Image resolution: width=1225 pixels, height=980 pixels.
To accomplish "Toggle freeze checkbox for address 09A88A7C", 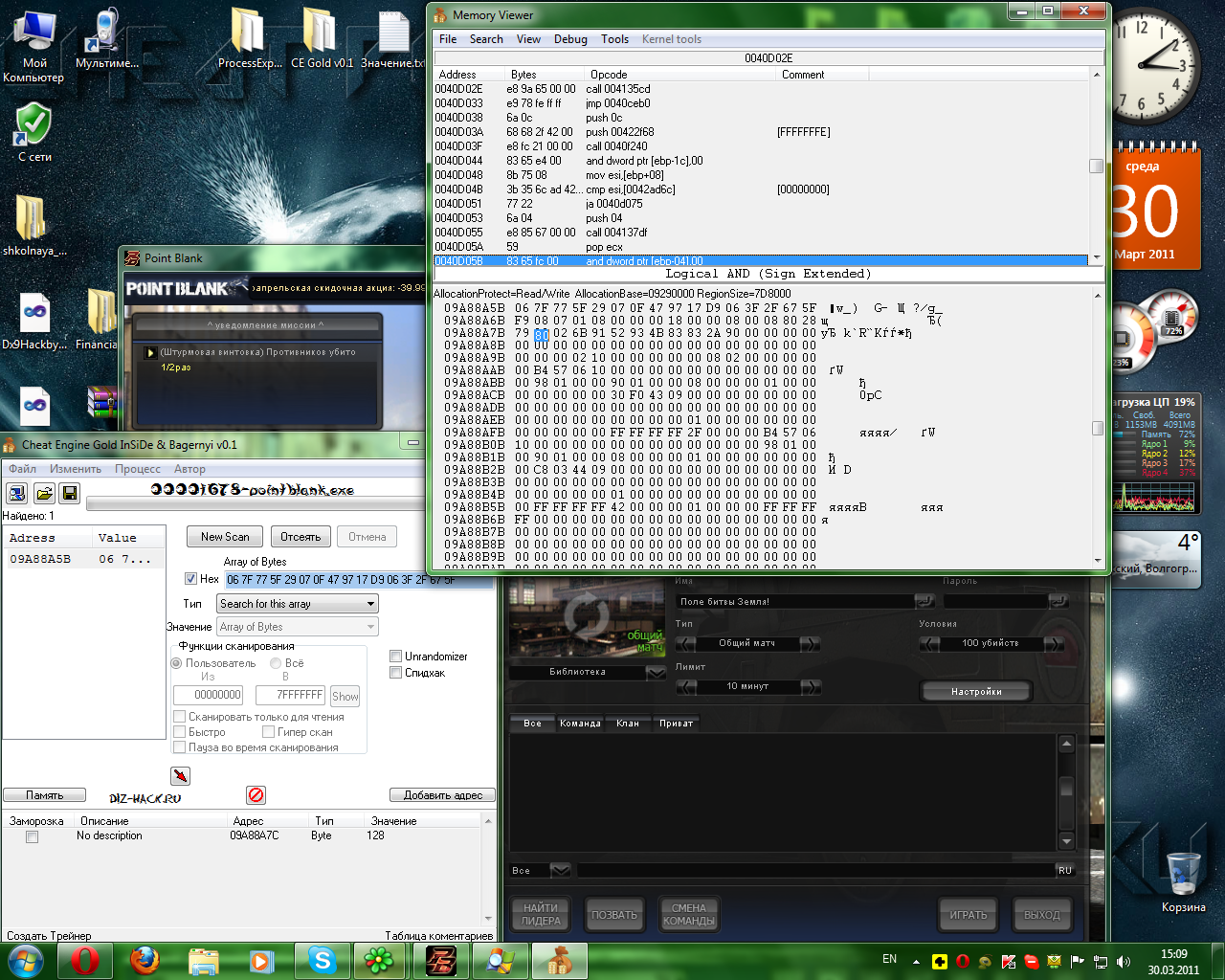I will tap(32, 836).
